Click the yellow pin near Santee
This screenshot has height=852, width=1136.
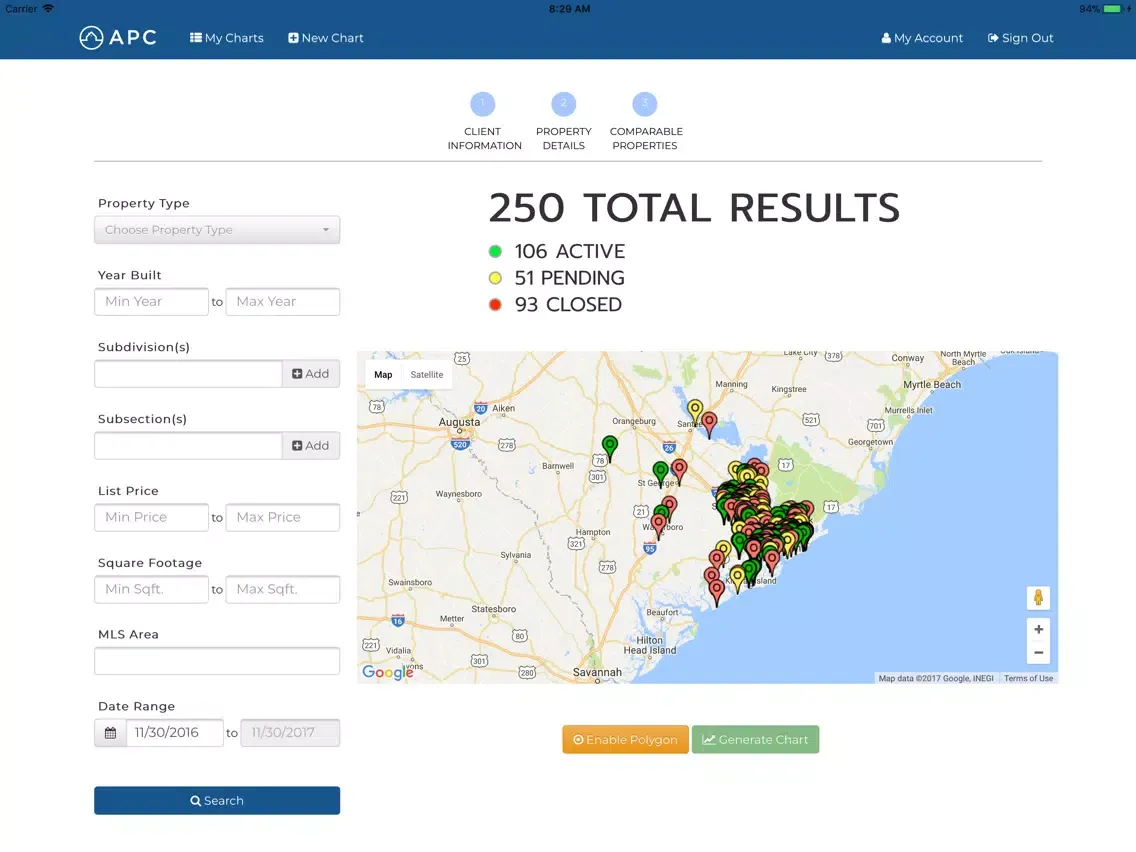point(695,409)
